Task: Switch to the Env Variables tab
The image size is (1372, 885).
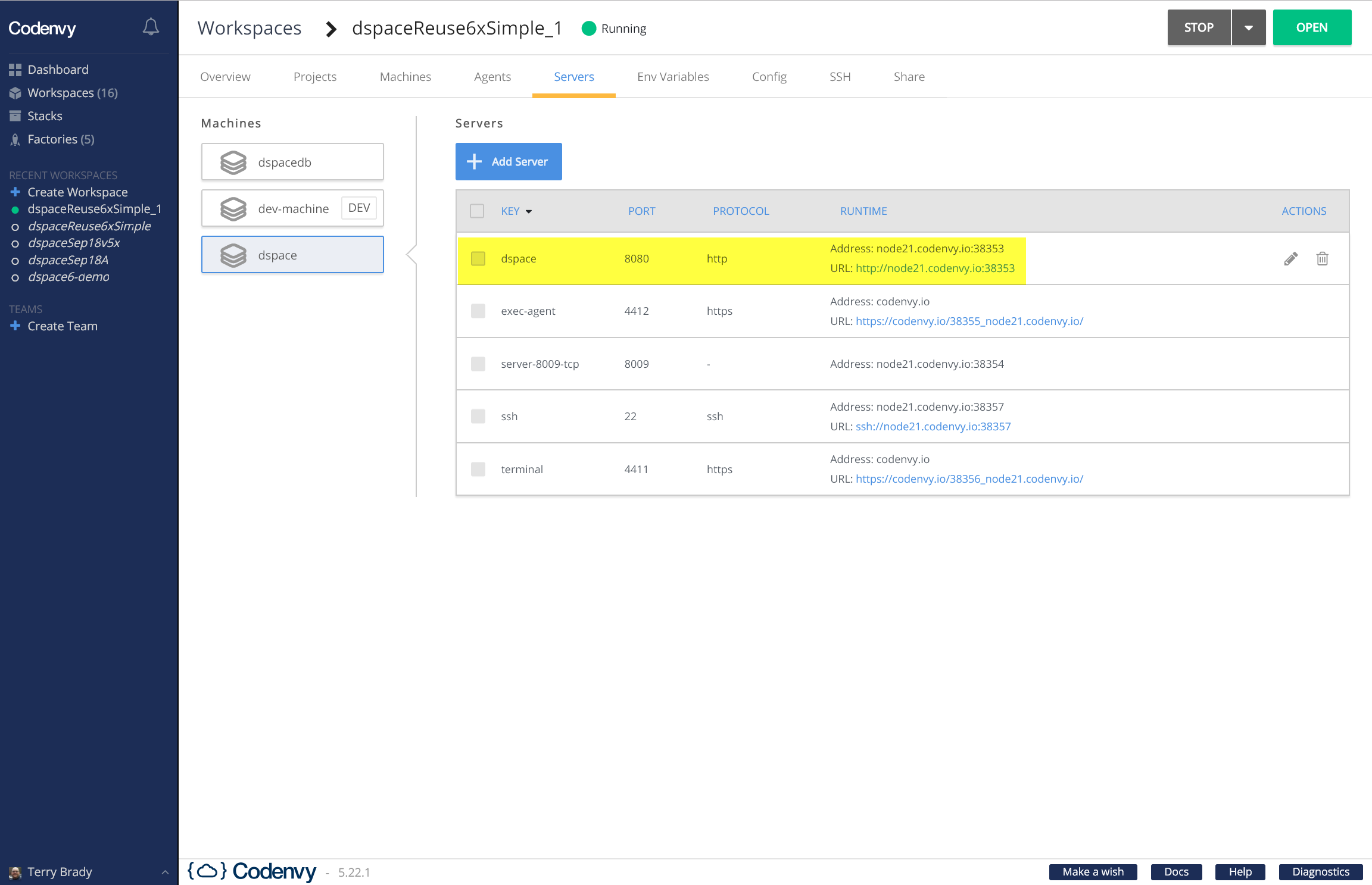Action: click(673, 77)
